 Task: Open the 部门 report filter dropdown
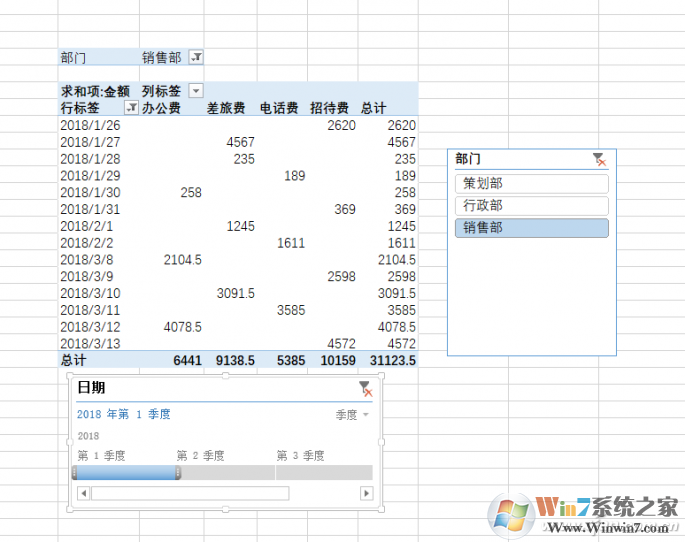tap(196, 57)
